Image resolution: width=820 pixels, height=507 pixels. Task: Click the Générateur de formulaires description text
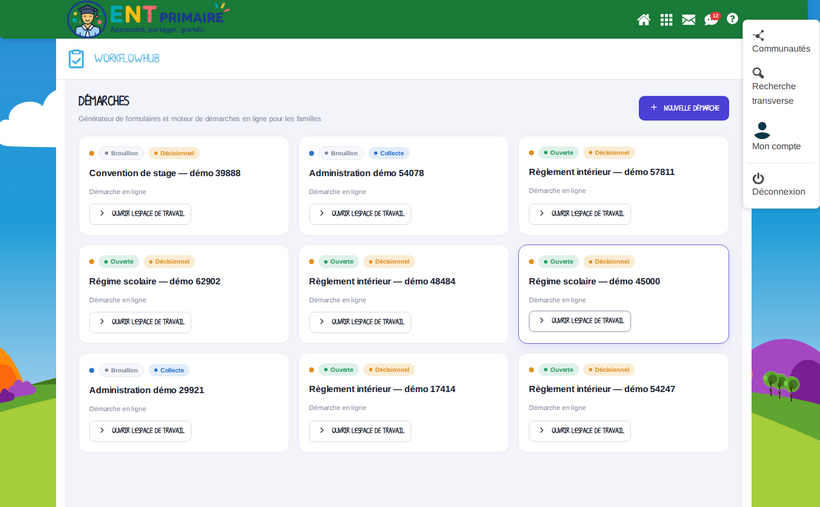200,119
